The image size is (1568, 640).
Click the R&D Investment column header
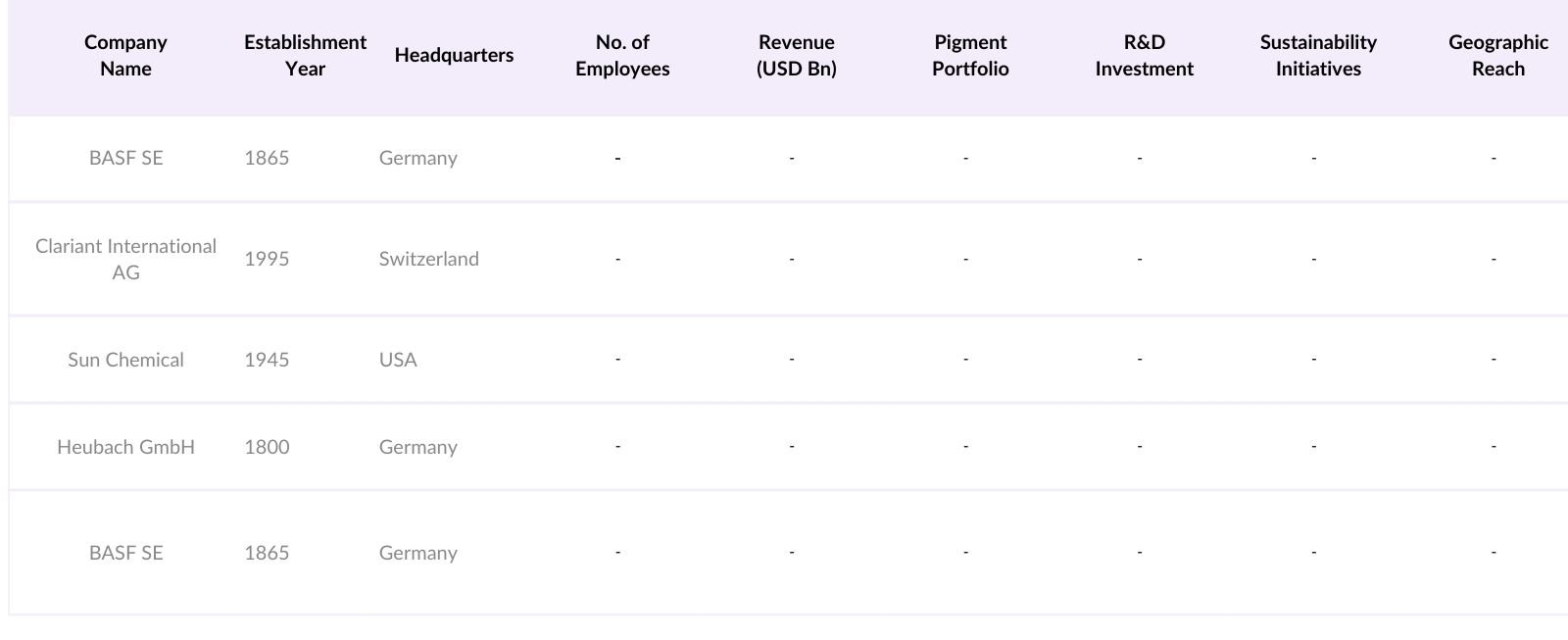pyautogui.click(x=1144, y=56)
